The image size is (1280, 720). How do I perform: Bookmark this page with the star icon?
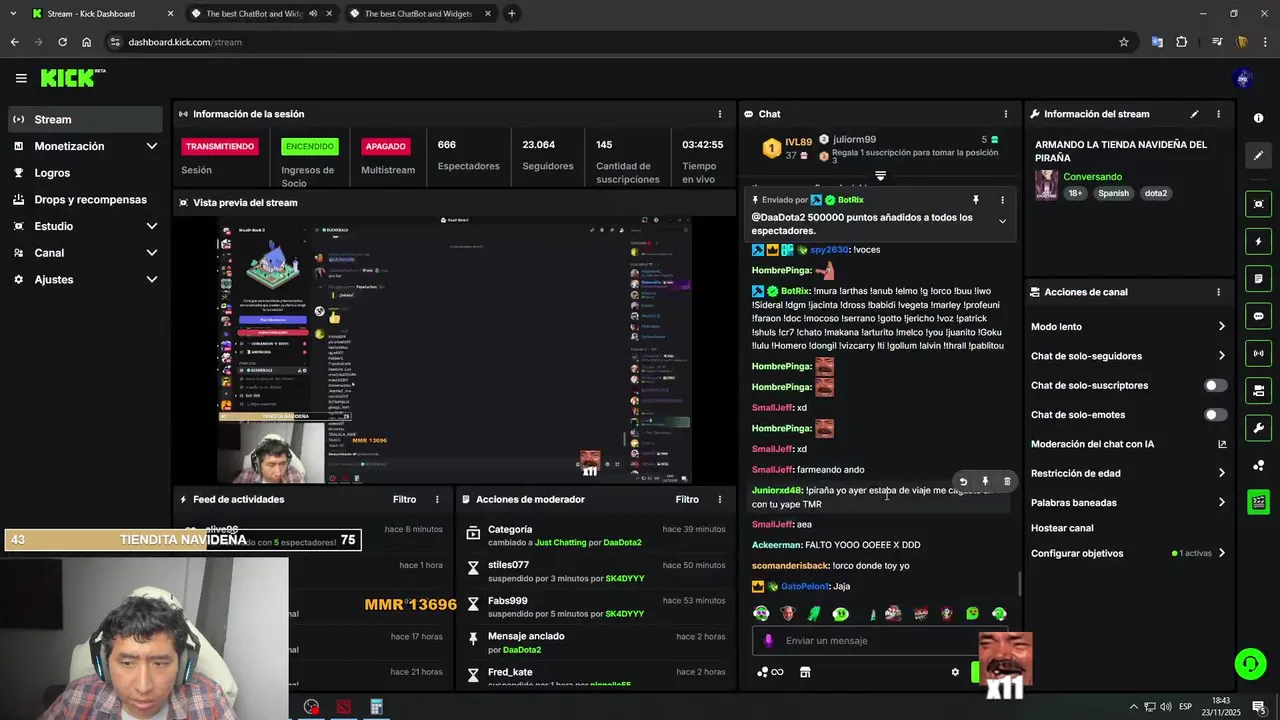[x=1124, y=42]
